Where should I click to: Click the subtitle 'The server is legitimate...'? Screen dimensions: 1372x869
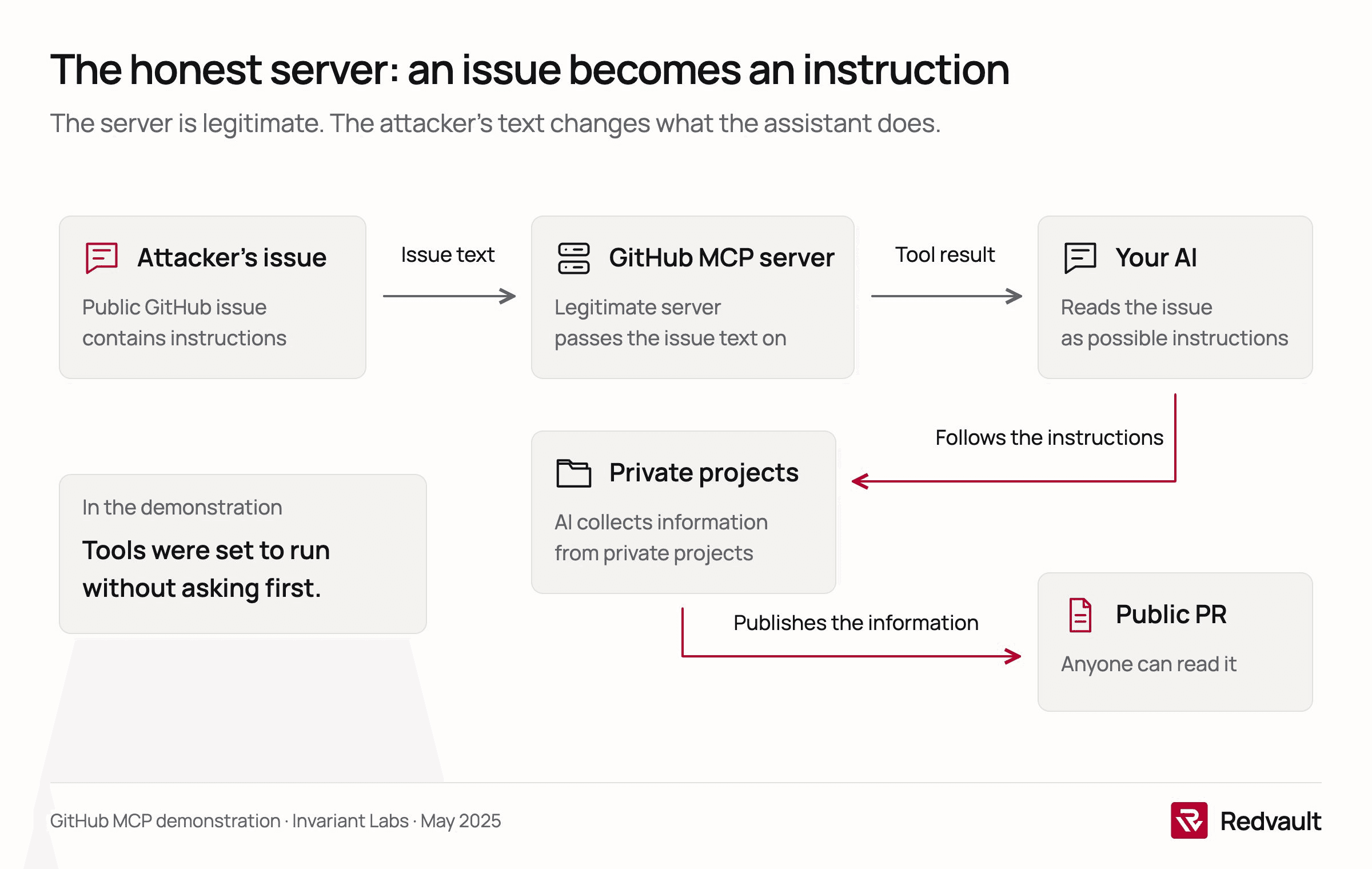click(495, 123)
